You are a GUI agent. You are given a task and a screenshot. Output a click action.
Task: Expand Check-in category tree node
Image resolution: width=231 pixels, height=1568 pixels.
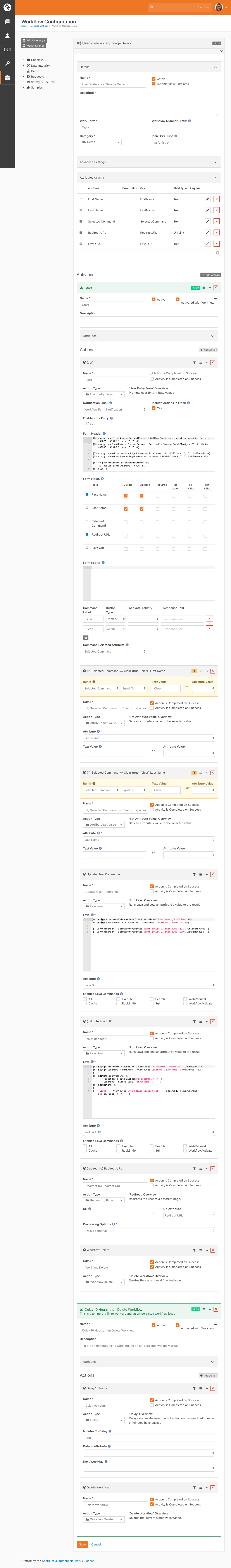[x=23, y=60]
